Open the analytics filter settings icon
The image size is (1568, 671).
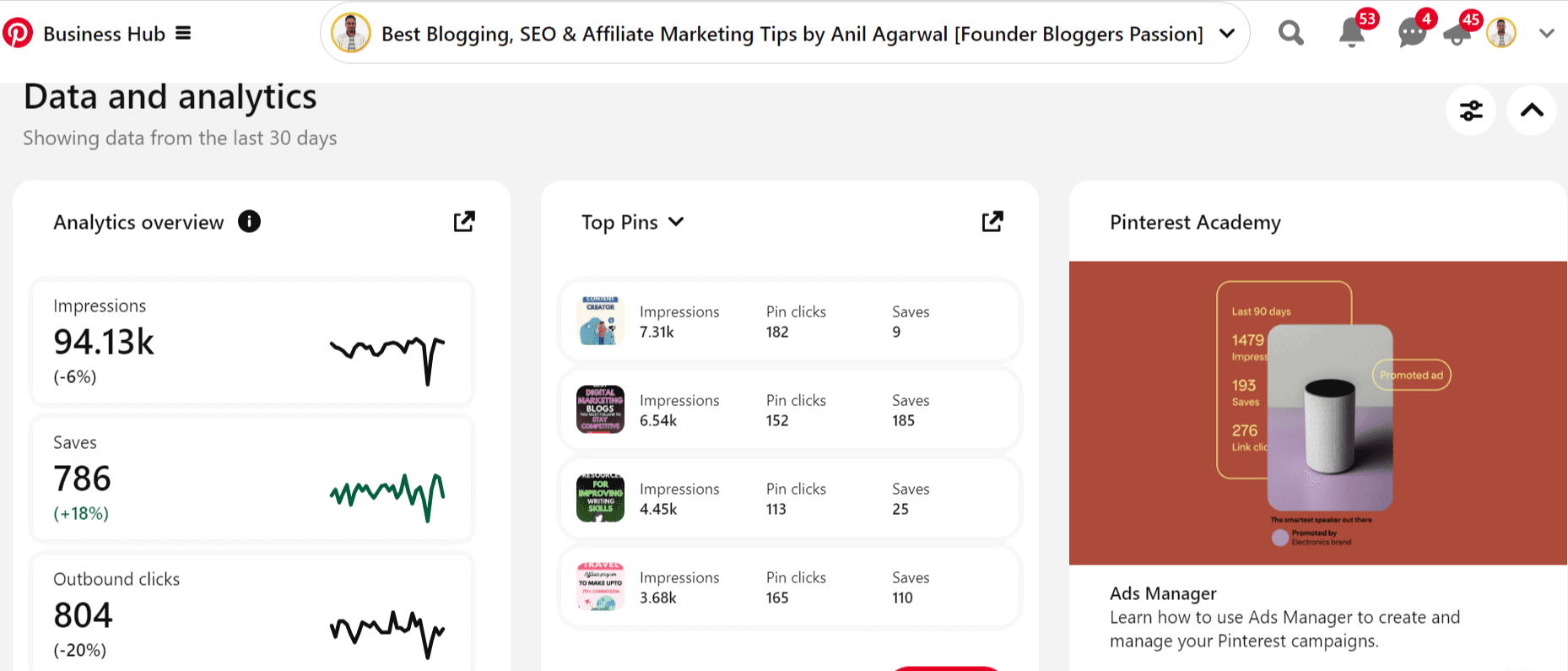click(x=1471, y=110)
